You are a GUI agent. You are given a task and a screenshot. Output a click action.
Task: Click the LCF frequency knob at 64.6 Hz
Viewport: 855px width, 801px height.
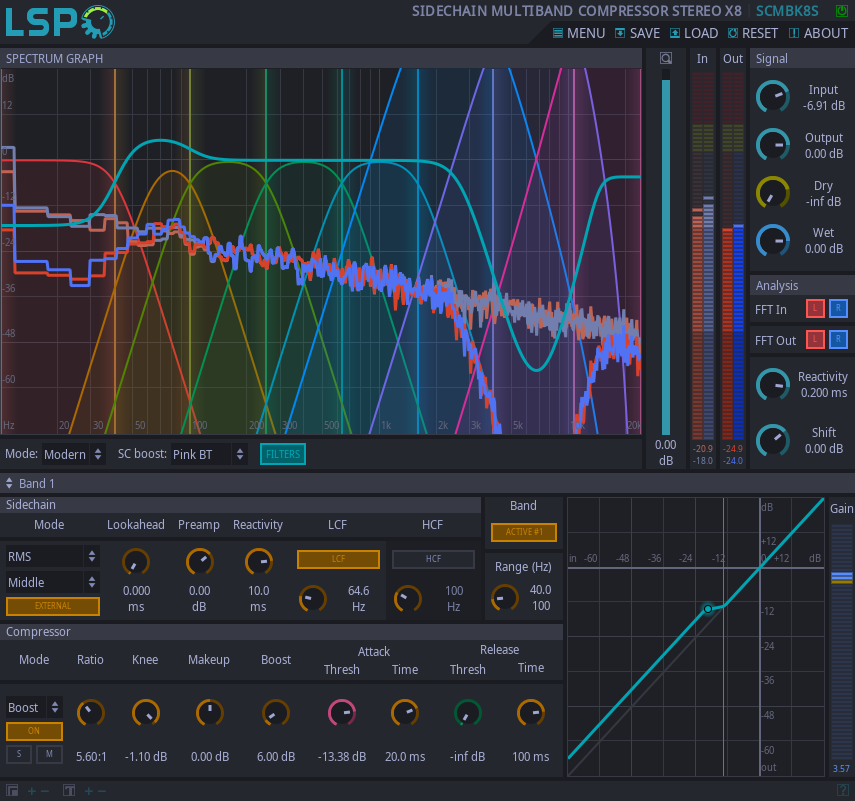click(x=313, y=599)
